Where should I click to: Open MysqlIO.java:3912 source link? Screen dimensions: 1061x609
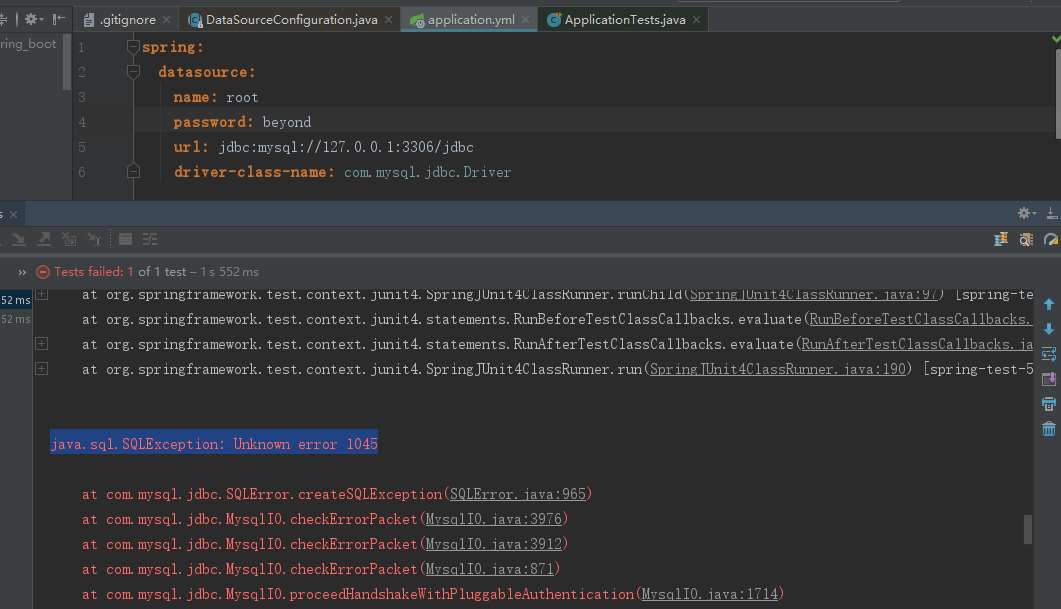(x=493, y=545)
